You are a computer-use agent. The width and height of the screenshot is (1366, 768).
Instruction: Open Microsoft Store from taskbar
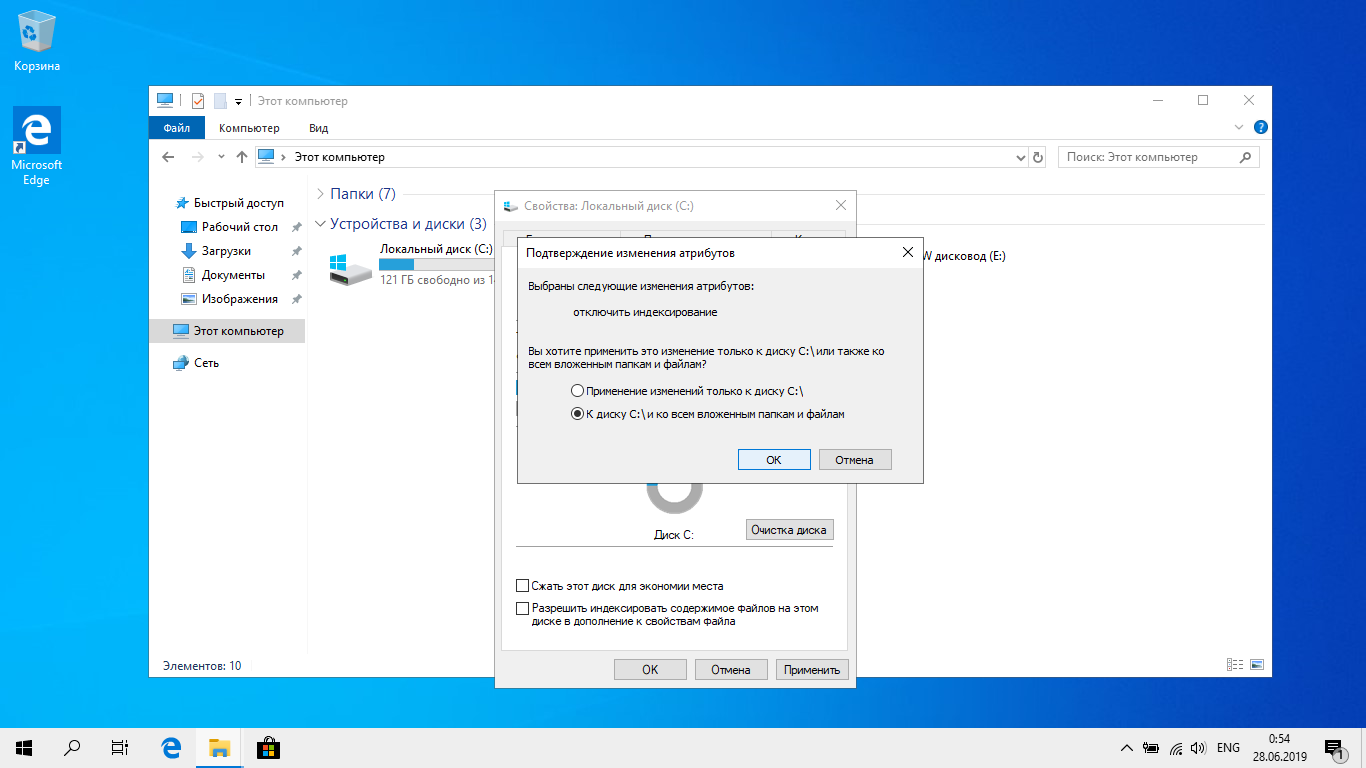[x=267, y=747]
